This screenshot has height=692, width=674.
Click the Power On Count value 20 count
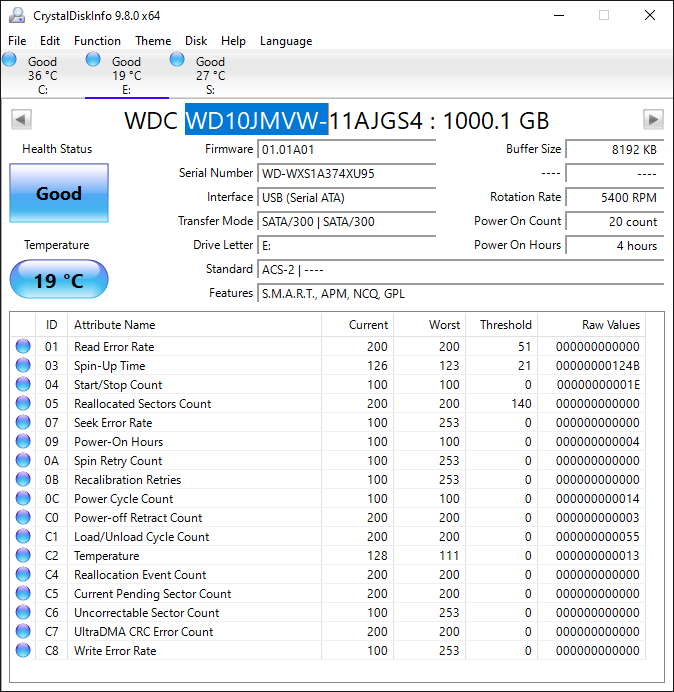615,222
